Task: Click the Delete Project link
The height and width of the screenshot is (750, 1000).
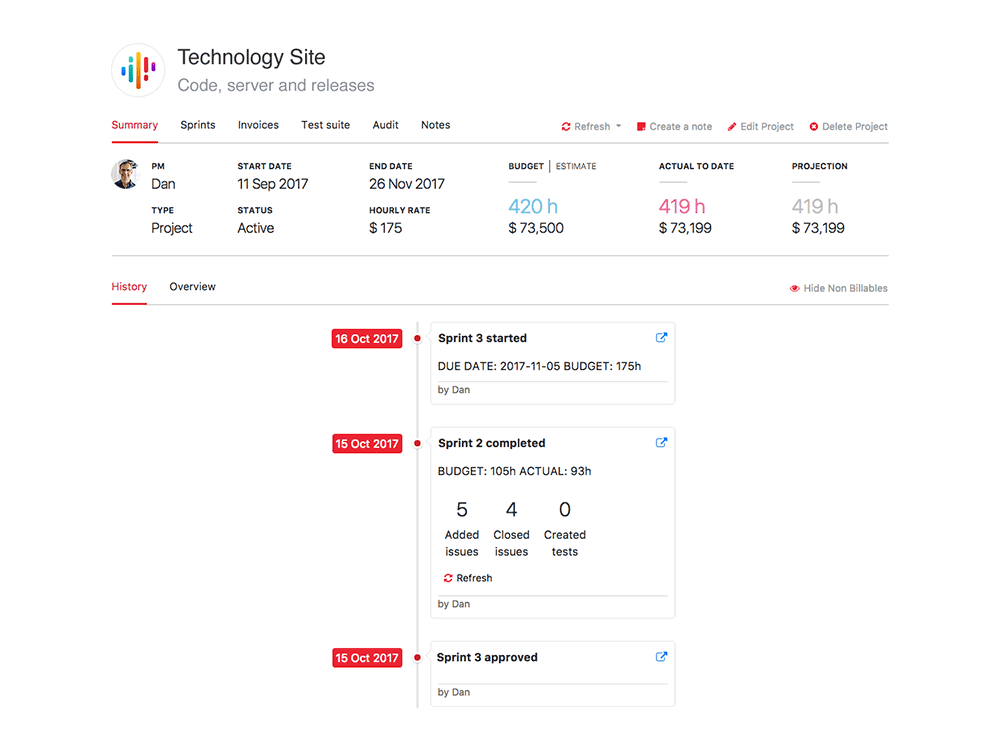Action: [855, 126]
